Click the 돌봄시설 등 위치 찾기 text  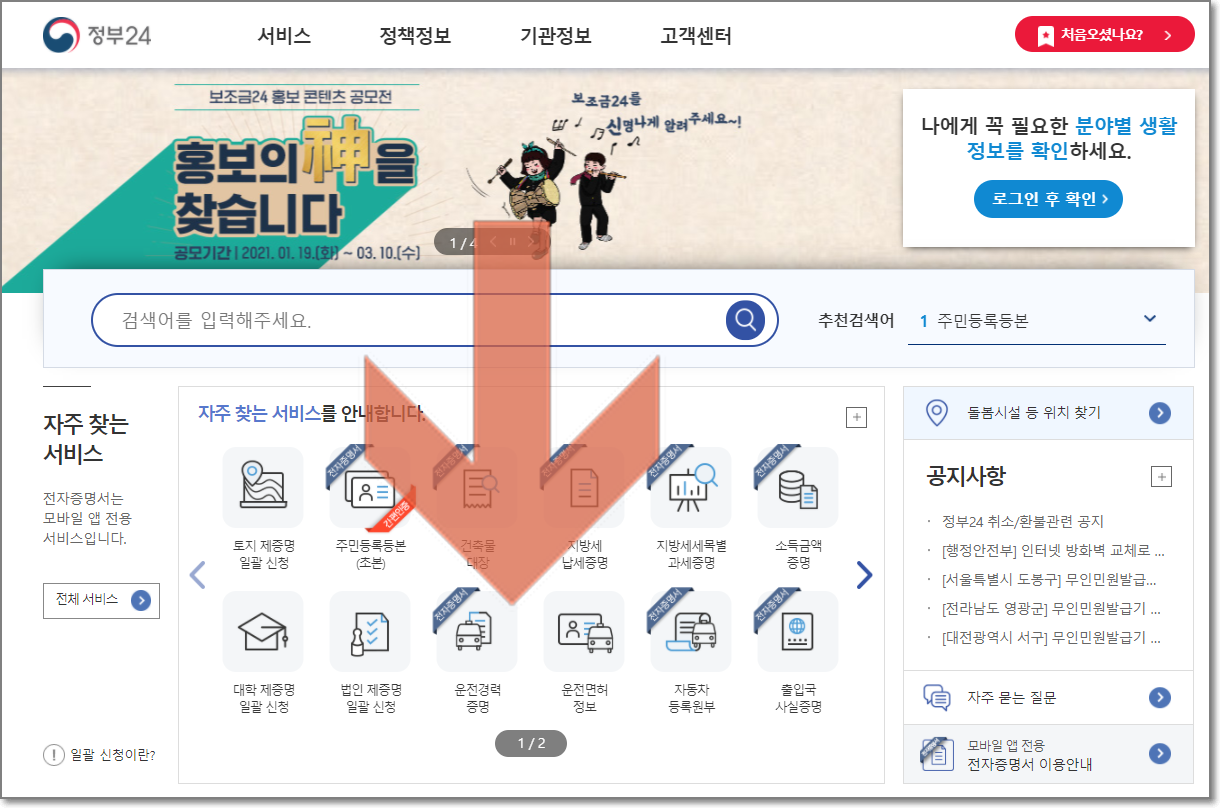(1034, 412)
